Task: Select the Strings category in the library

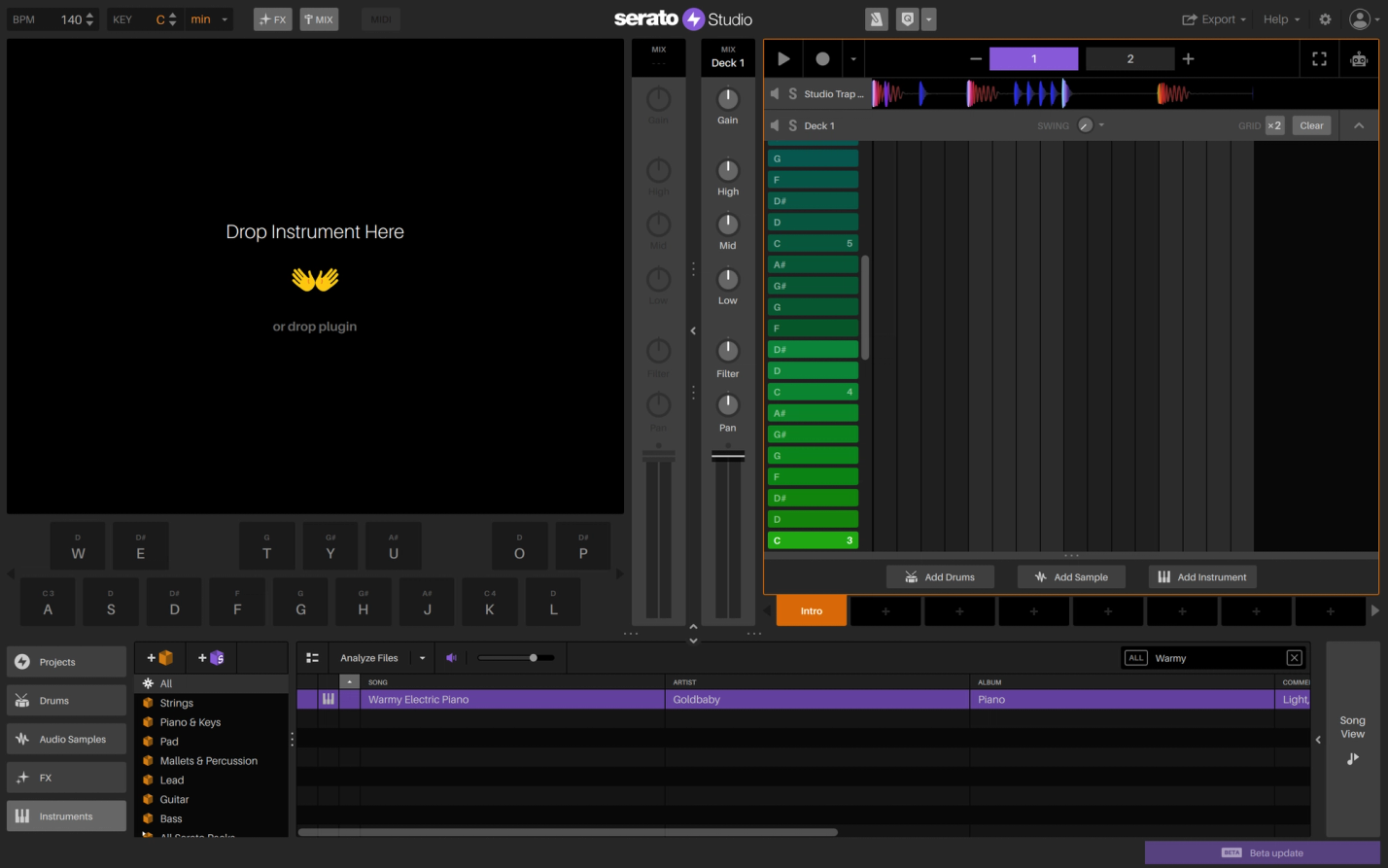Action: tap(177, 703)
